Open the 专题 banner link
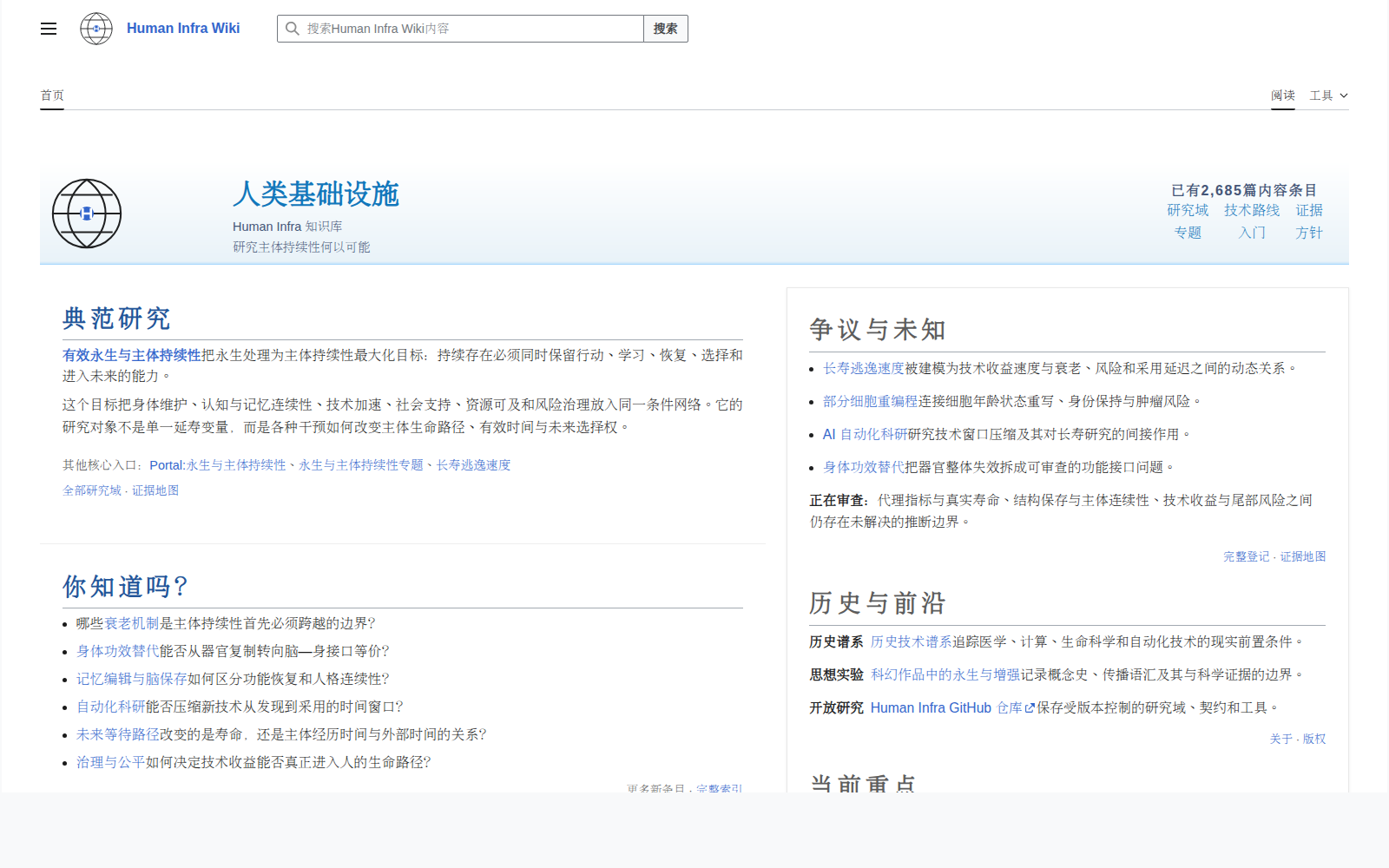1389x868 pixels. [1188, 233]
